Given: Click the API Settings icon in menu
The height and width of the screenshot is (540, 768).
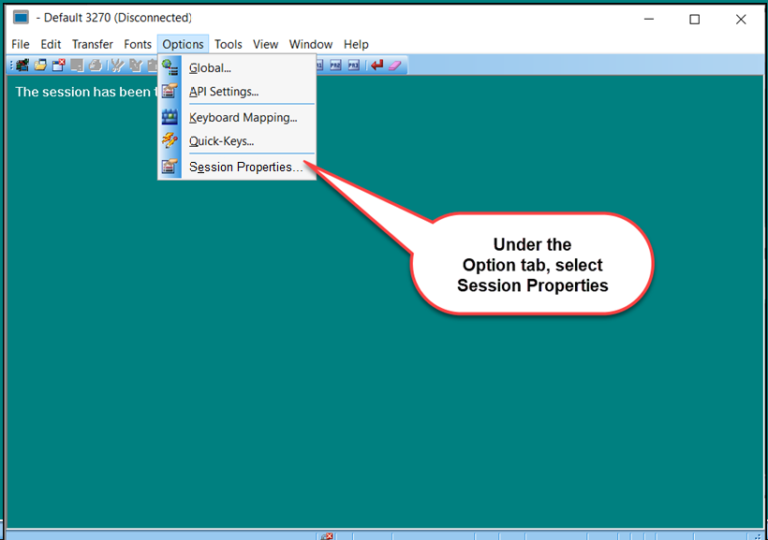Looking at the screenshot, I should point(169,92).
